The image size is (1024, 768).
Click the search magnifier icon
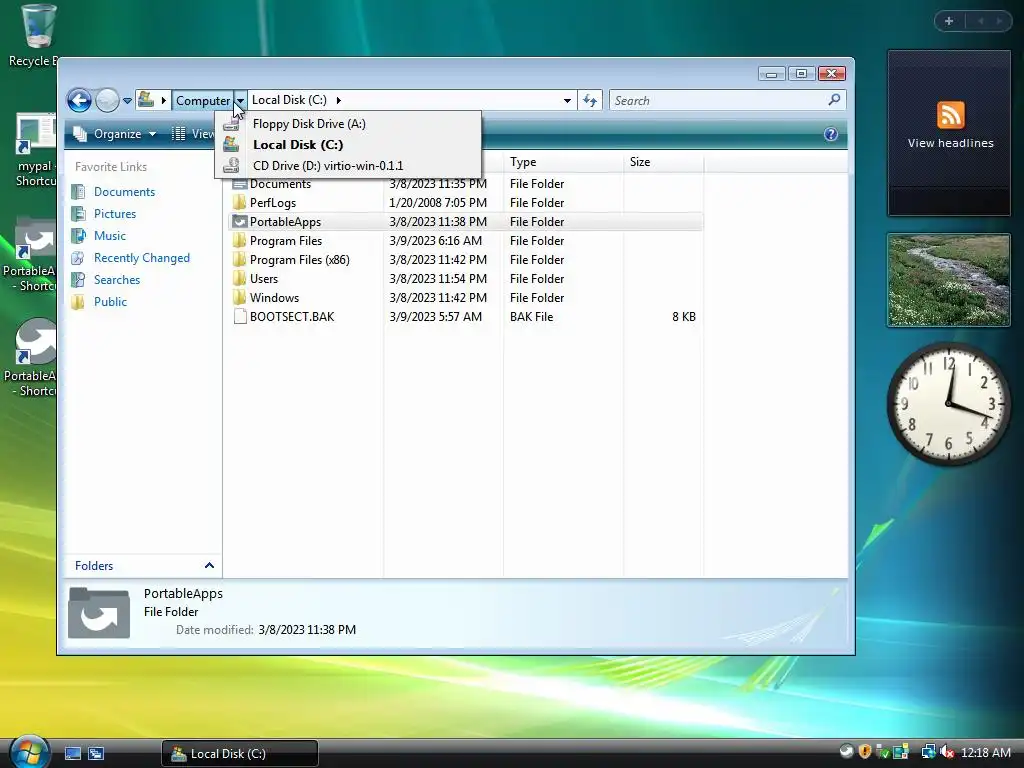click(834, 100)
